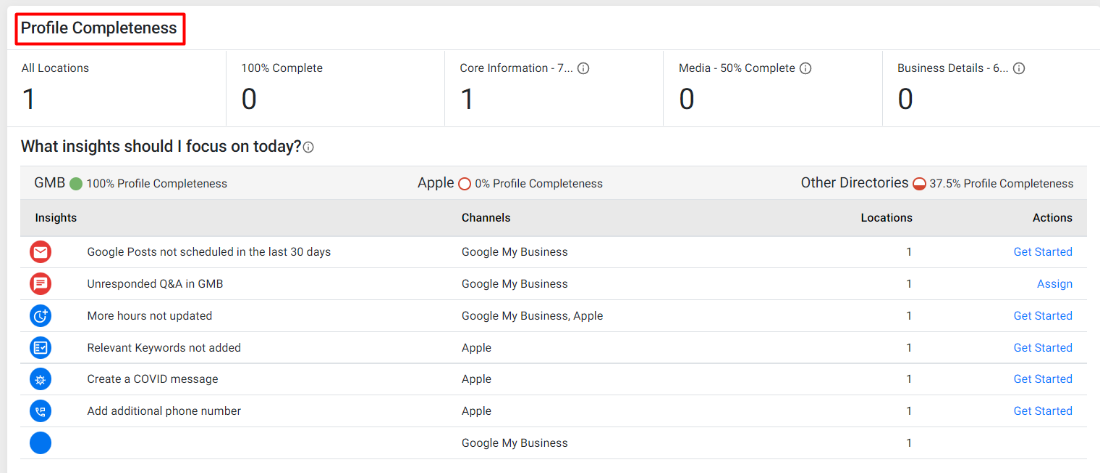Click Apple channel in Relevant Keywords row
1100x473 pixels.
[x=476, y=347]
